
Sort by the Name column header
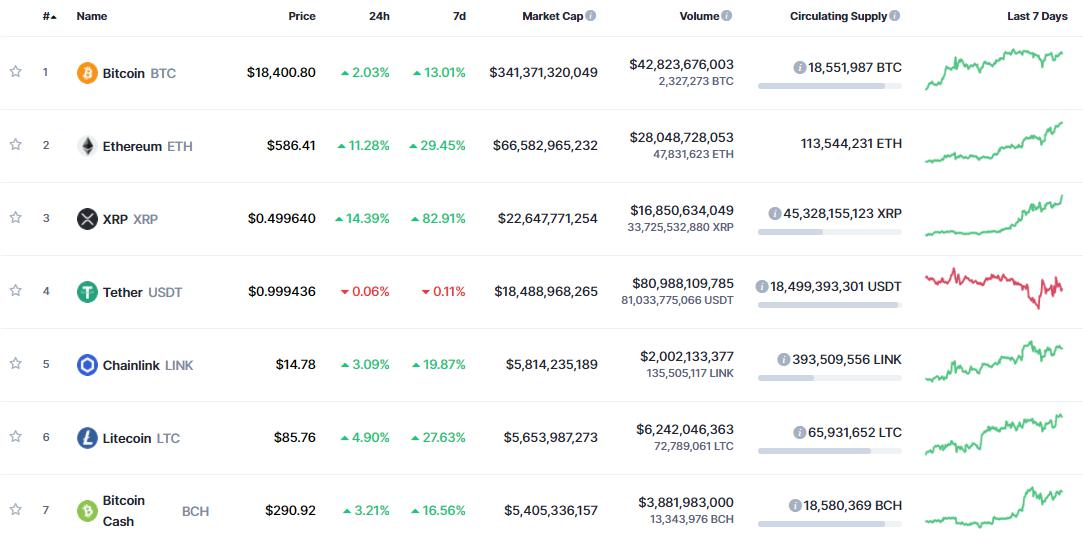click(x=92, y=16)
